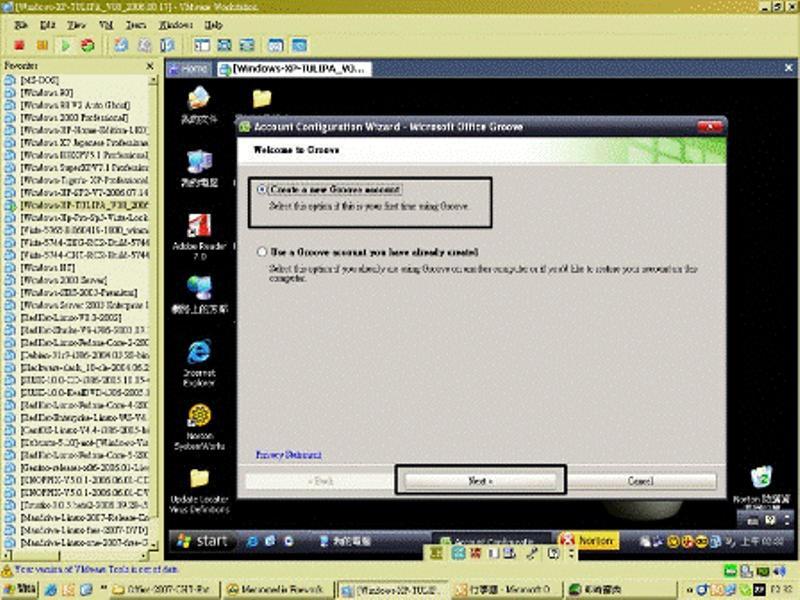800x600 pixels.
Task: Click the VMware Tools warning icon in status bar
Action: point(7,570)
